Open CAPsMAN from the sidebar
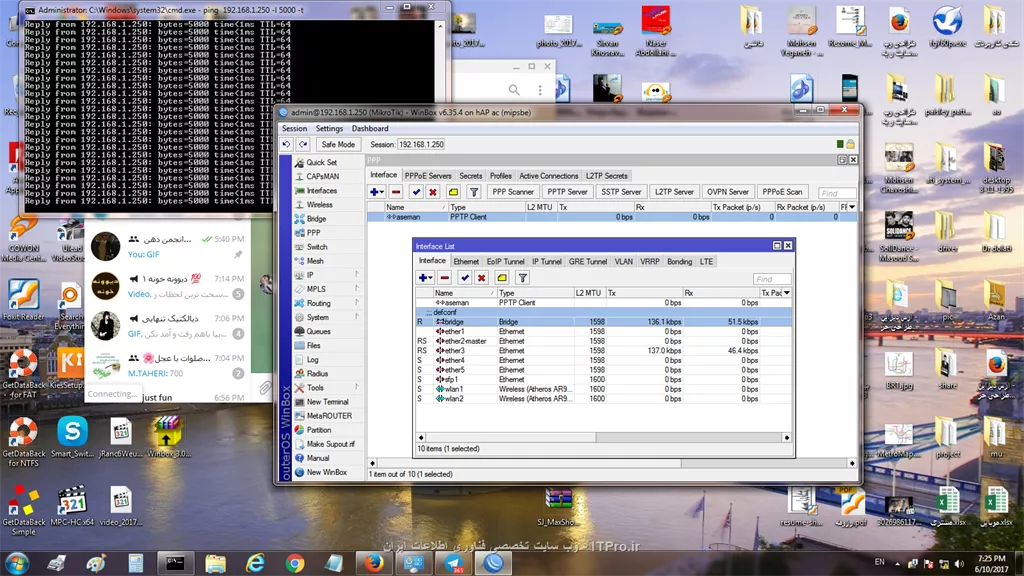 click(323, 176)
